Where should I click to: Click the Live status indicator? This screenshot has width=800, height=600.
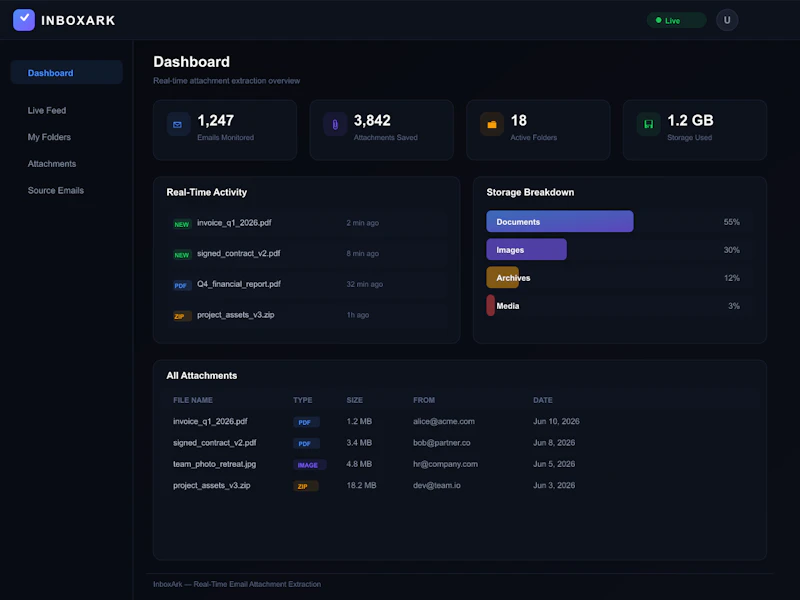(677, 20)
